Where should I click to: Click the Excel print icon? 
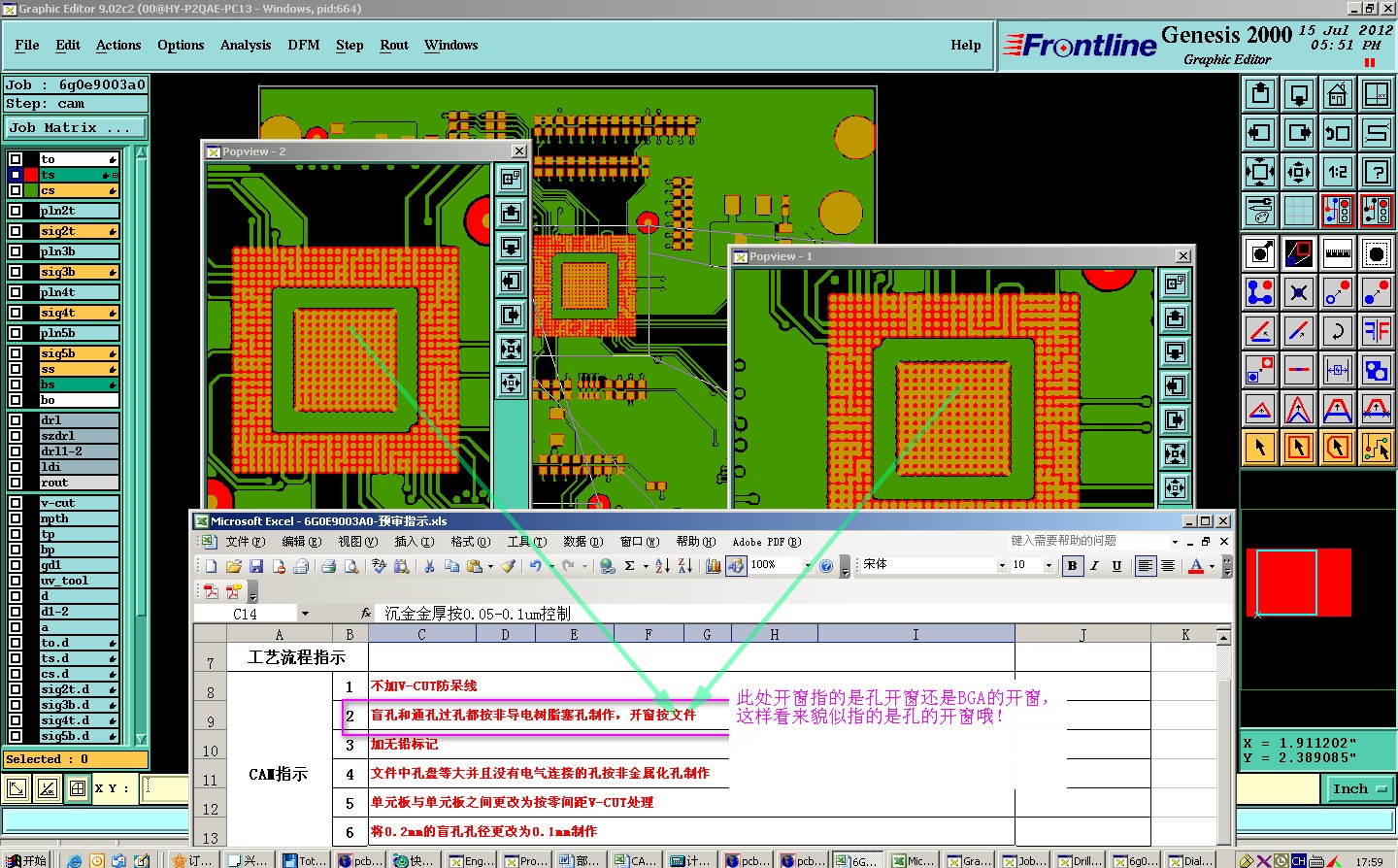(328, 566)
